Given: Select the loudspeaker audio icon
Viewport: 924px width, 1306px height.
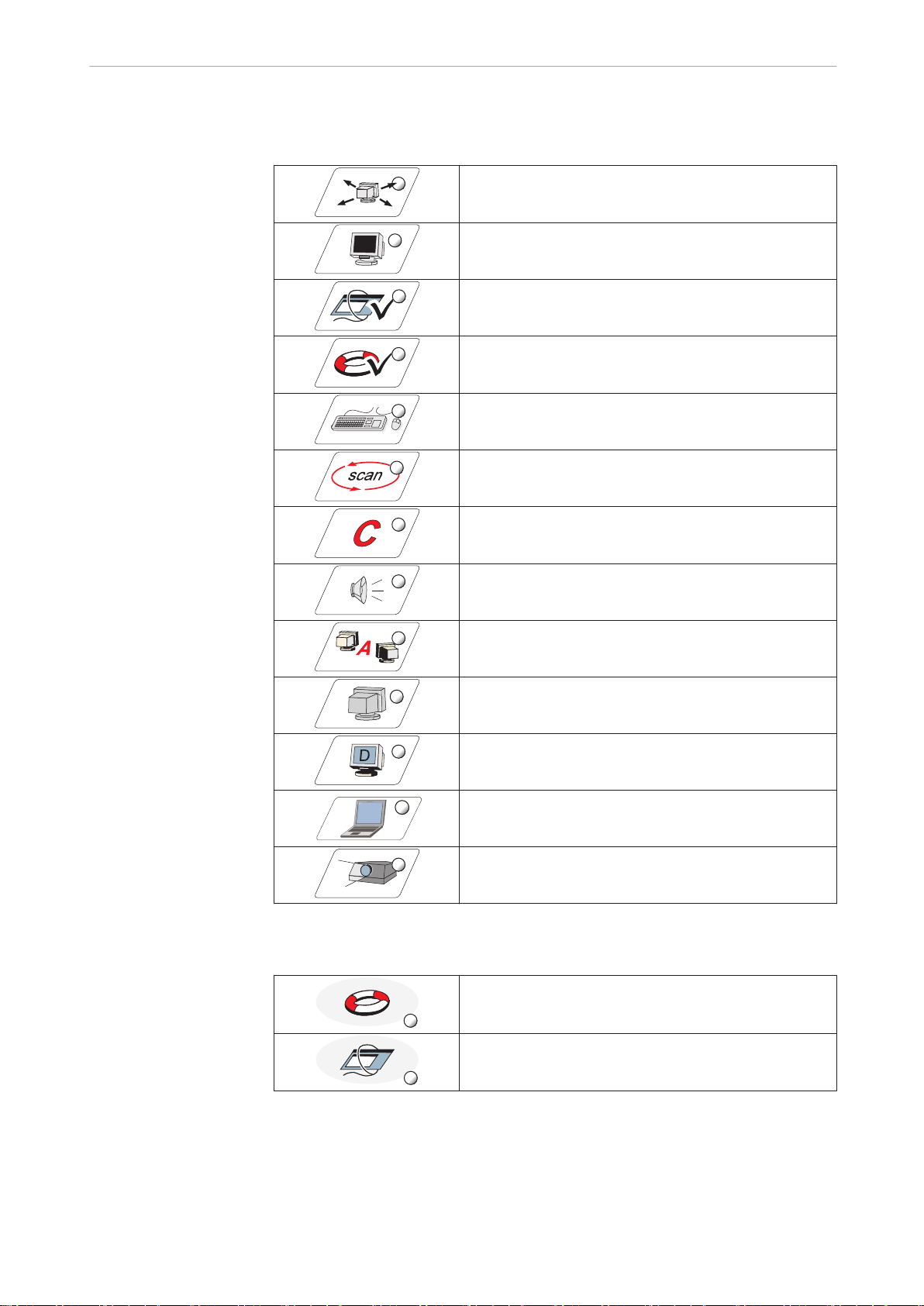Looking at the screenshot, I should [x=366, y=590].
